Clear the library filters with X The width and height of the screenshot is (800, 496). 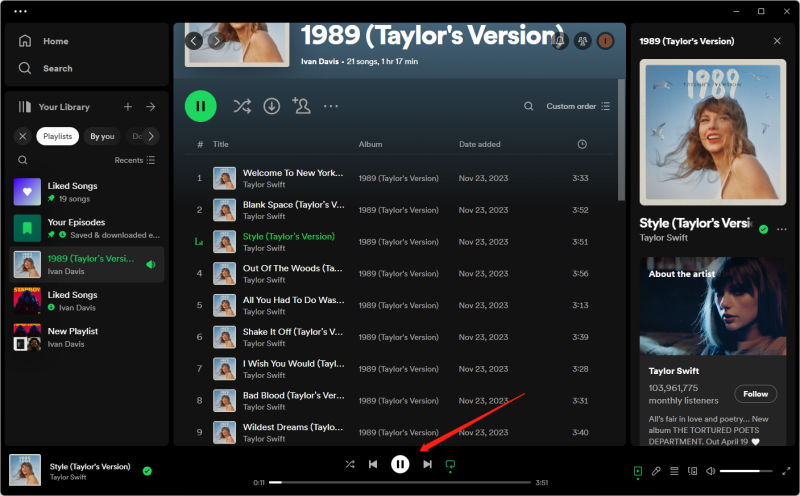(x=22, y=136)
